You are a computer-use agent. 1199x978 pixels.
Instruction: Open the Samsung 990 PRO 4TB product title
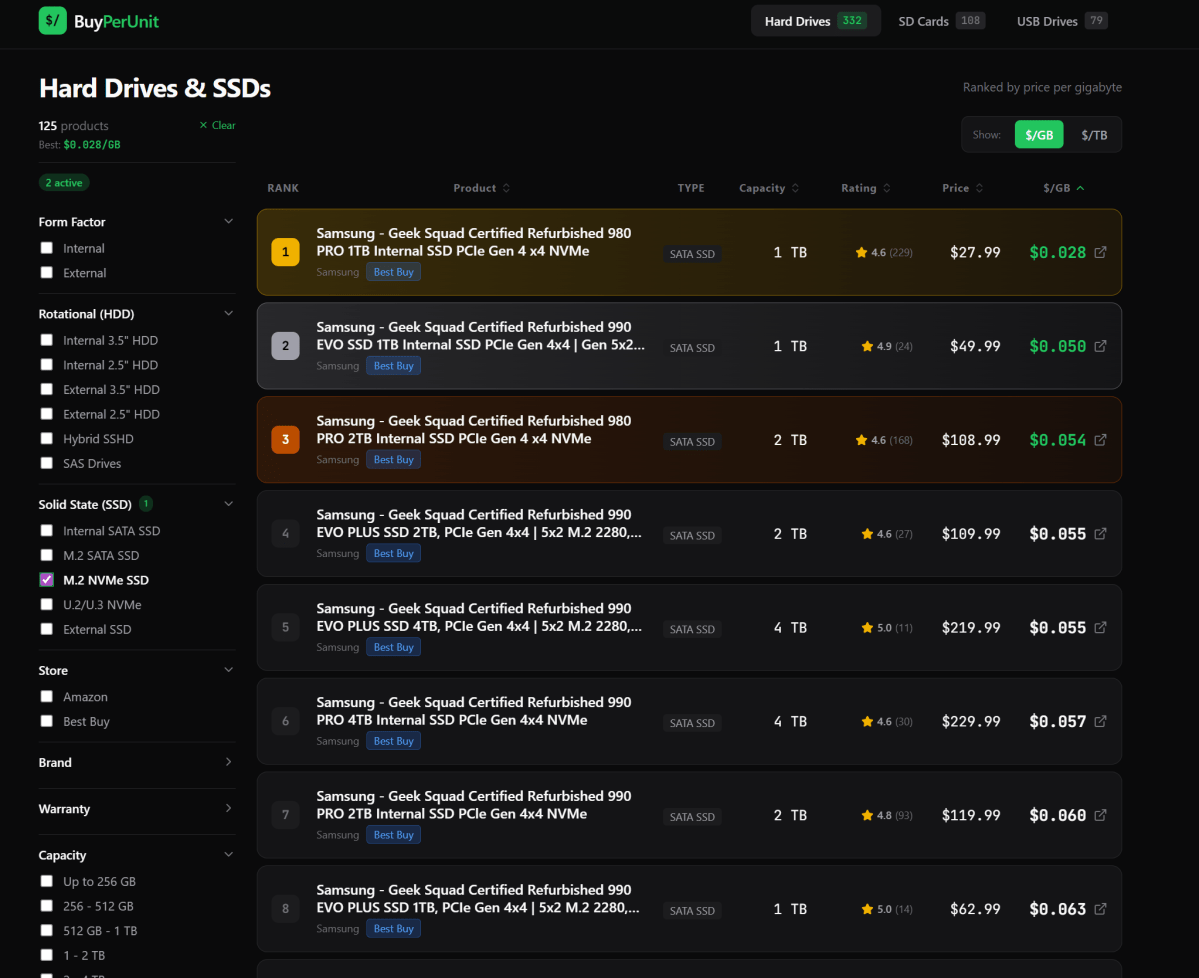[x=474, y=711]
